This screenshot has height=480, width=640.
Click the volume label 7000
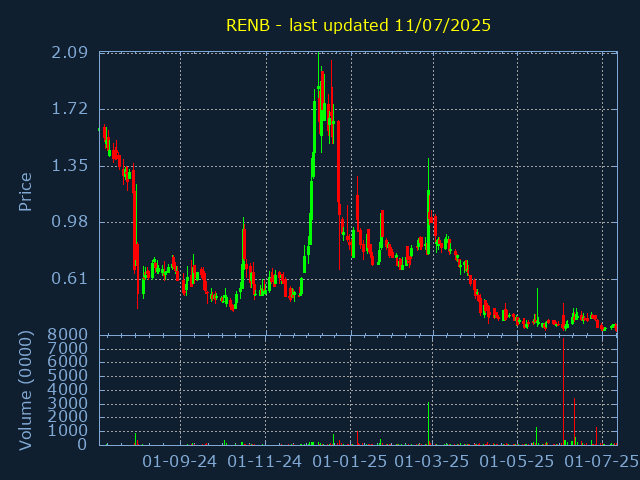tap(68, 348)
